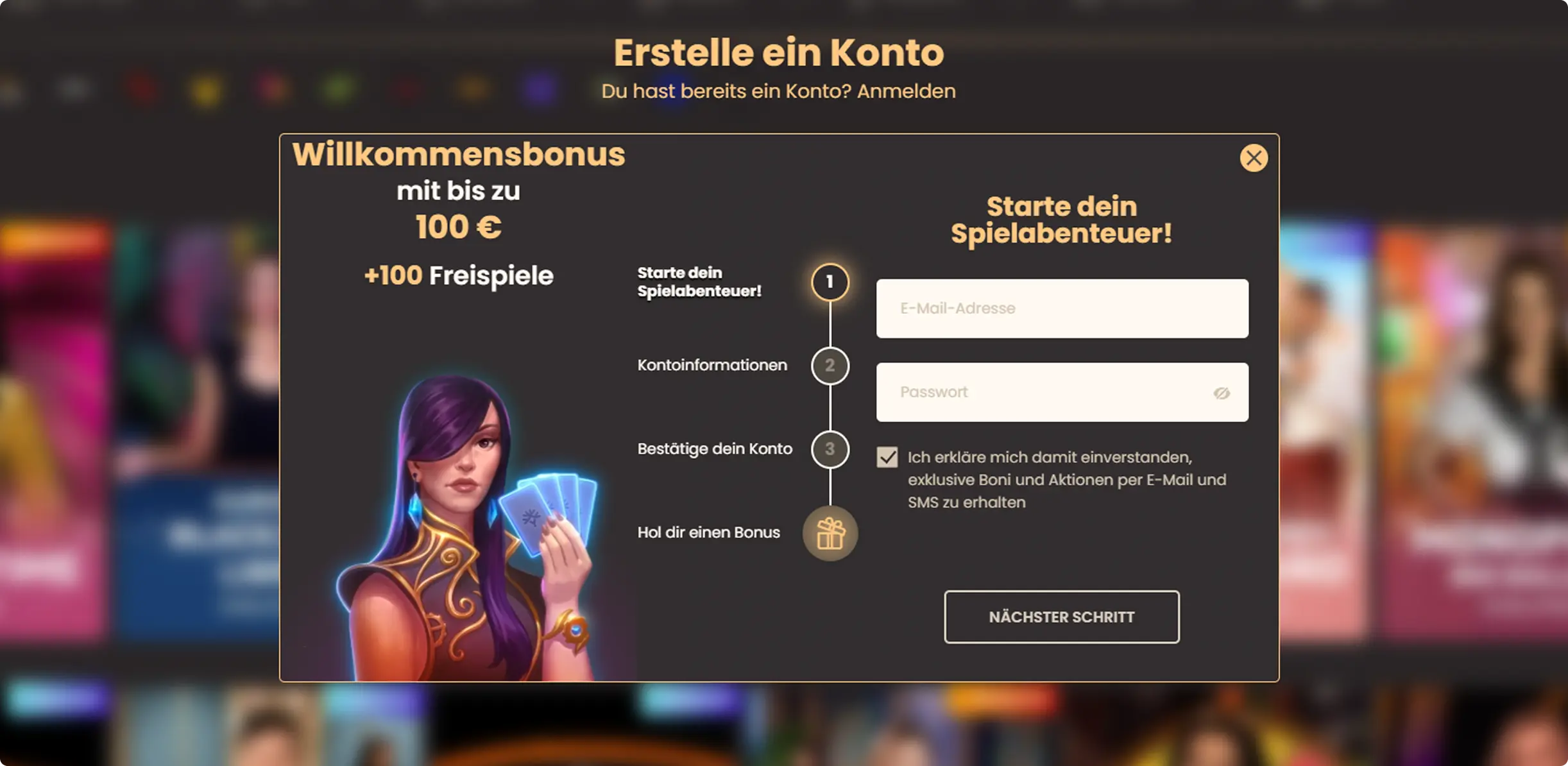The width and height of the screenshot is (1568, 766).
Task: Click the consent text next to checkbox
Action: click(x=1067, y=480)
